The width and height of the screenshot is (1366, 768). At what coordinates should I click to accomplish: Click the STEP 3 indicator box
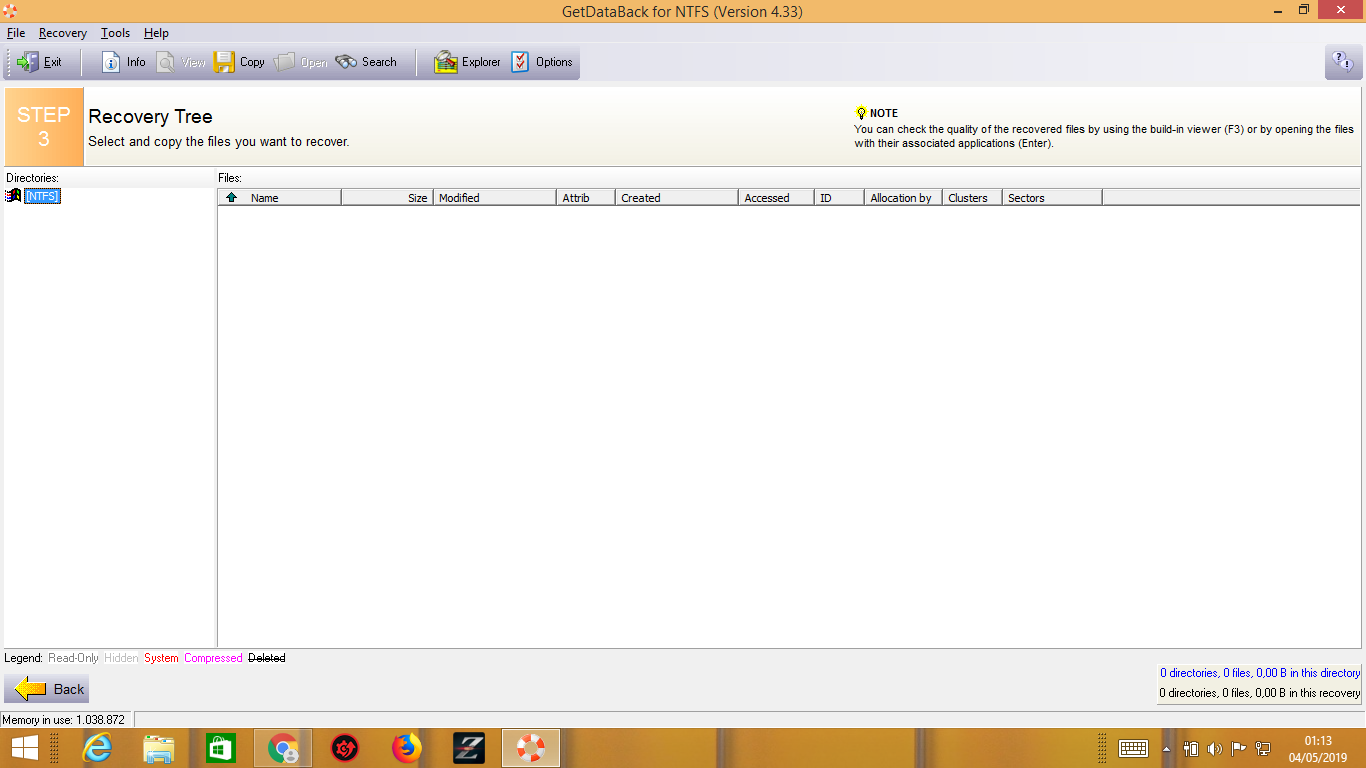click(44, 127)
